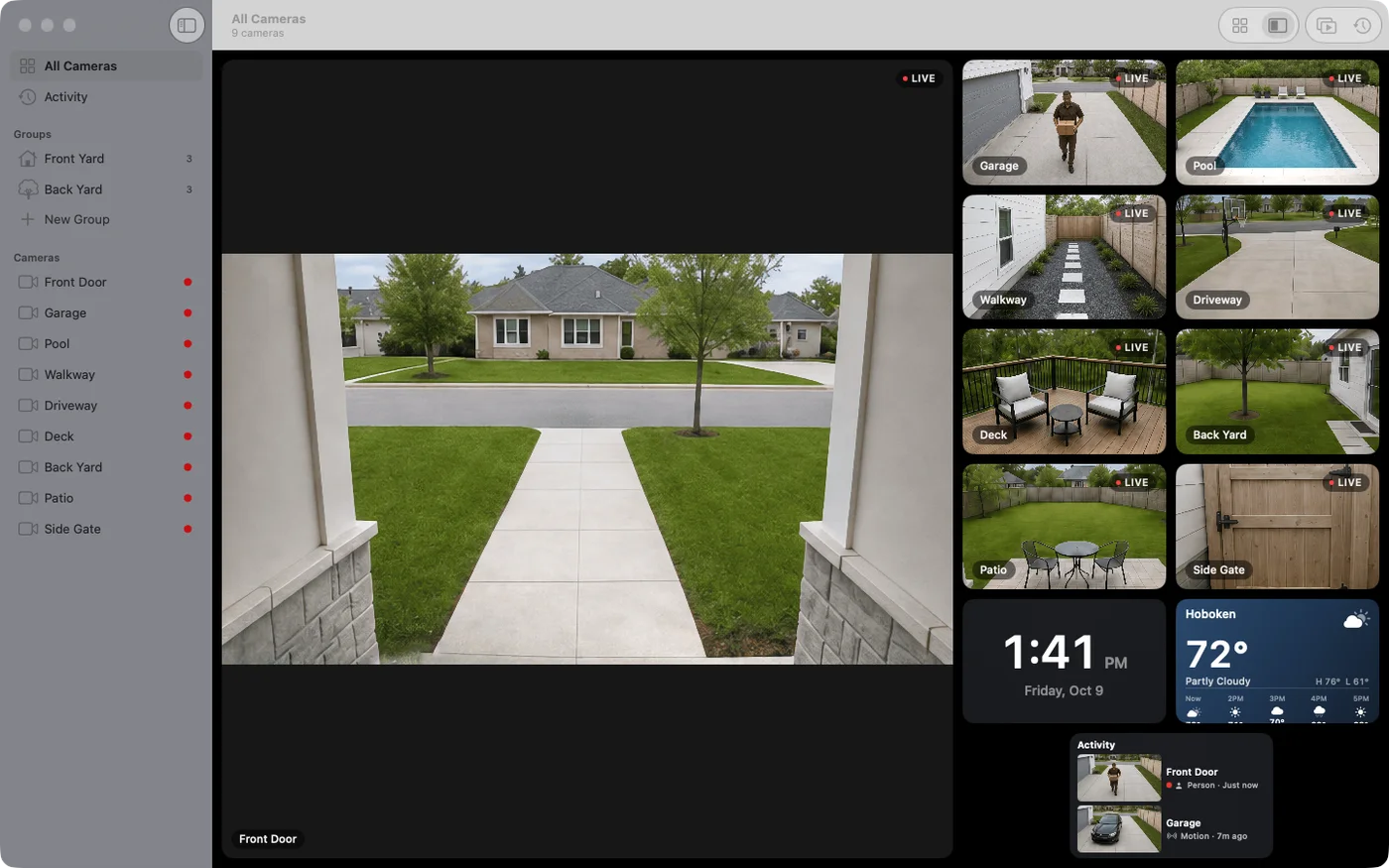Select Walkway in the Cameras list
This screenshot has width=1389, height=868.
(106, 375)
